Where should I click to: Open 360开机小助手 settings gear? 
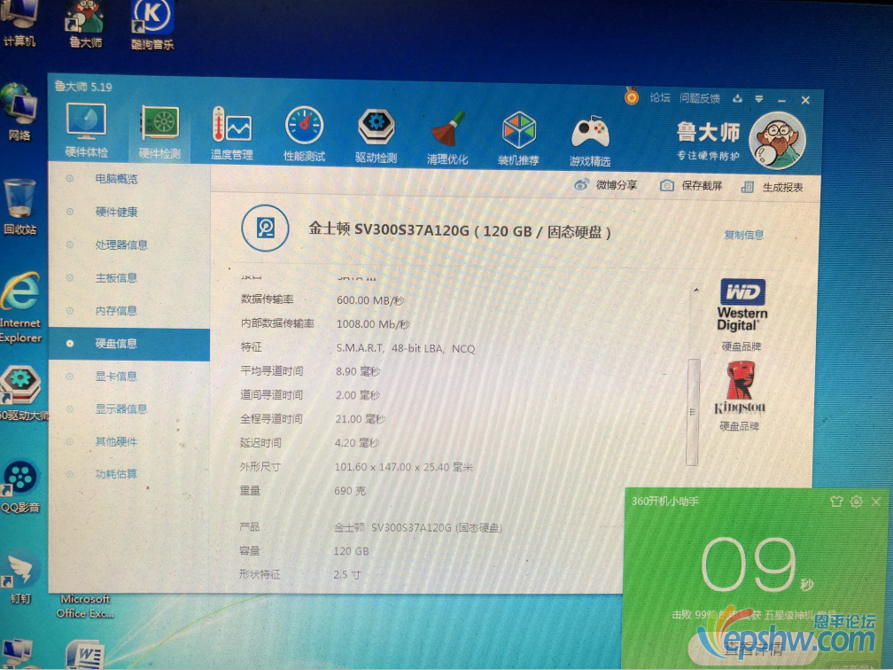(x=856, y=501)
